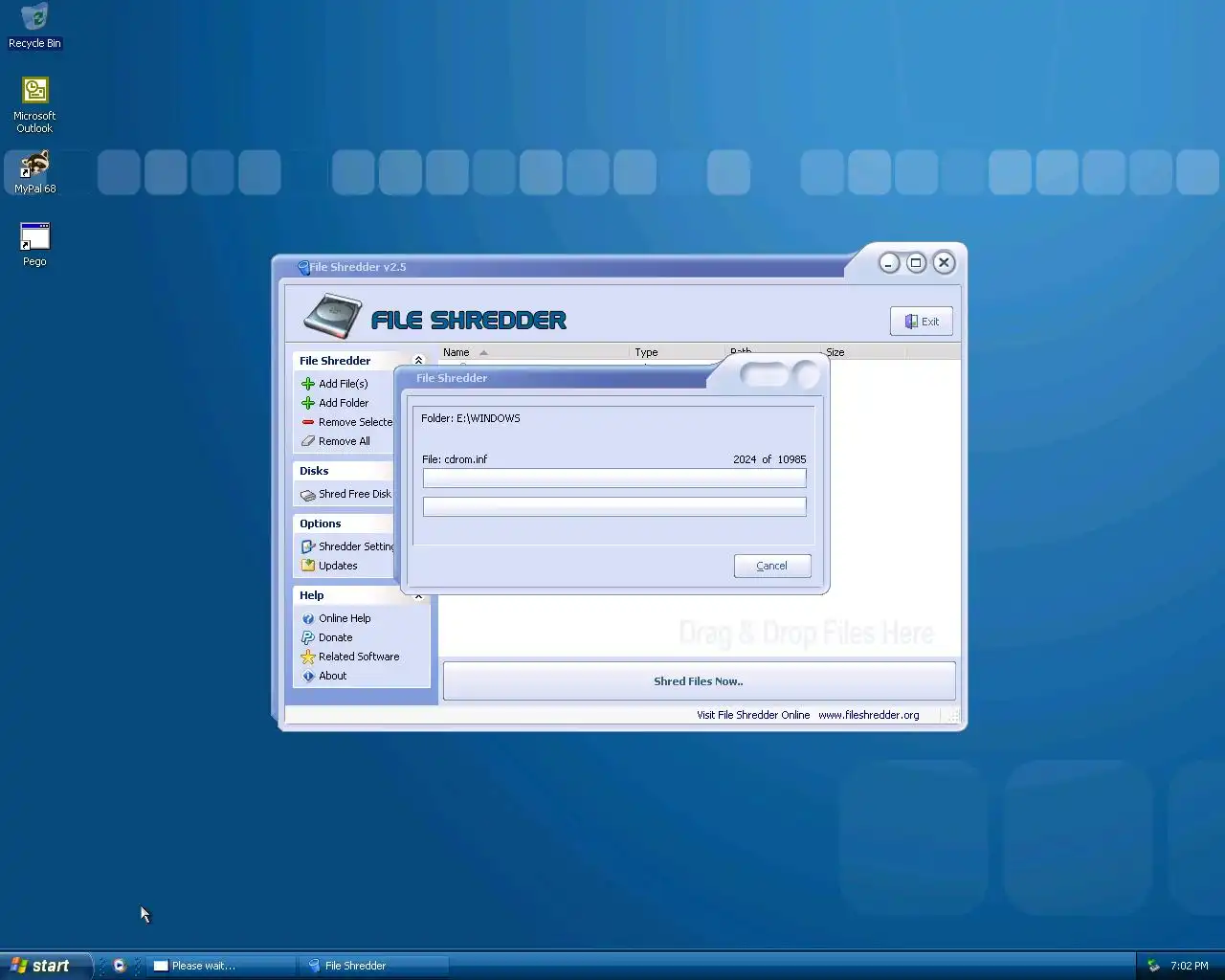Click the overall progress bar in dialog

coord(614,506)
